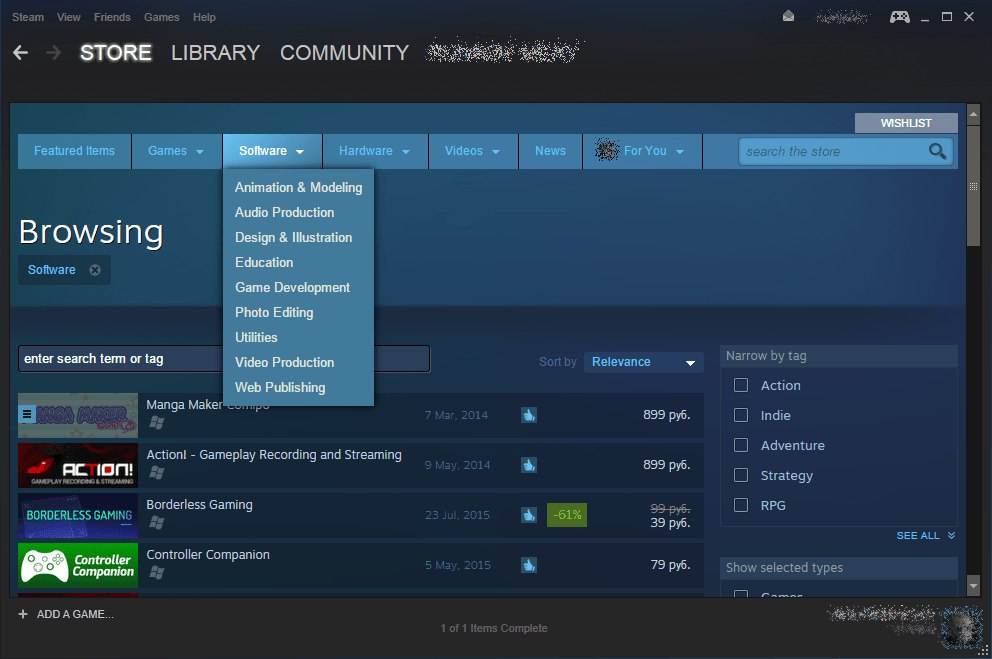992x659 pixels.
Task: Open Video Production category
Action: tap(299, 362)
